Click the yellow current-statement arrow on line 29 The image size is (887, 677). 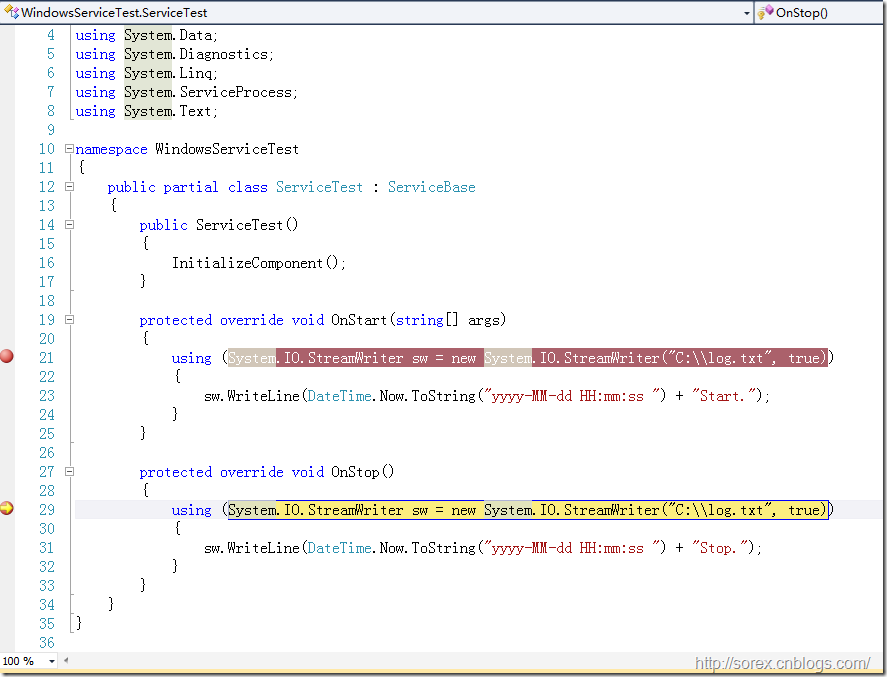pos(7,509)
